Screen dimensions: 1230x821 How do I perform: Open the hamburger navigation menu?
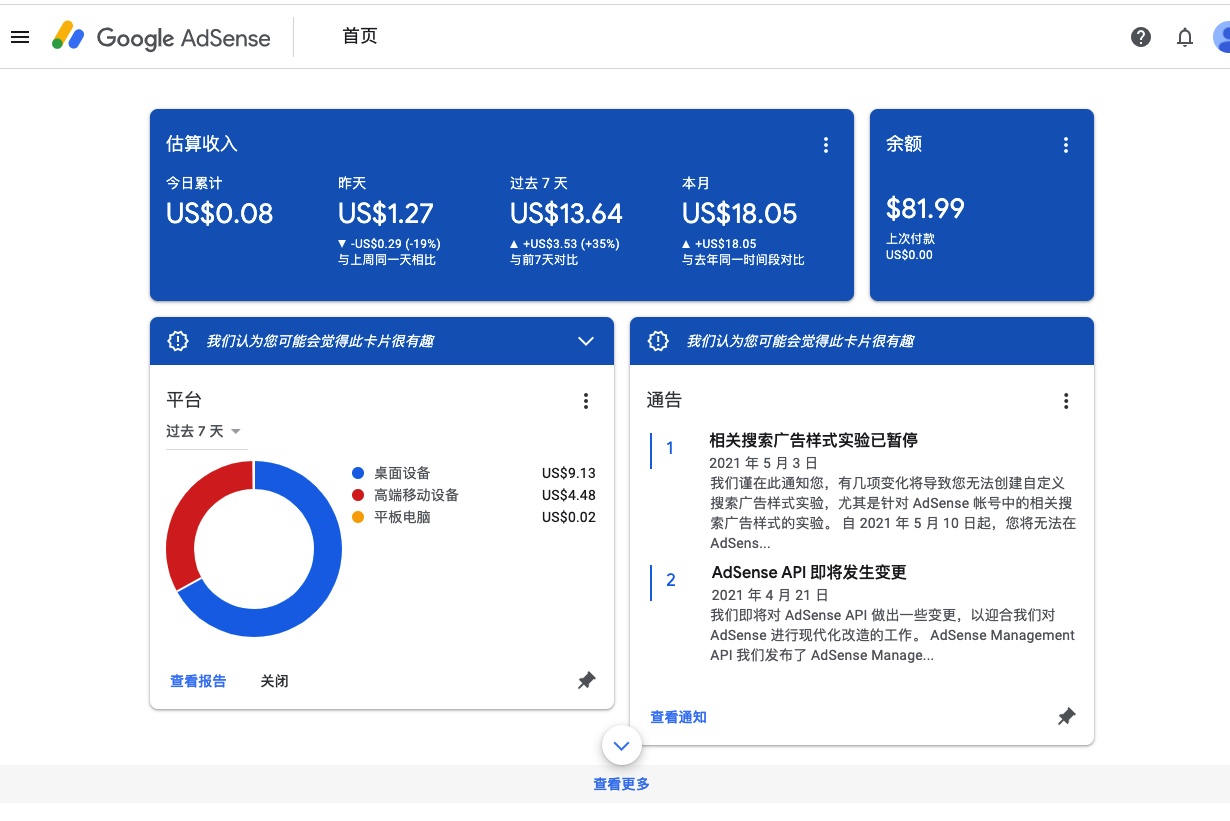[20, 37]
